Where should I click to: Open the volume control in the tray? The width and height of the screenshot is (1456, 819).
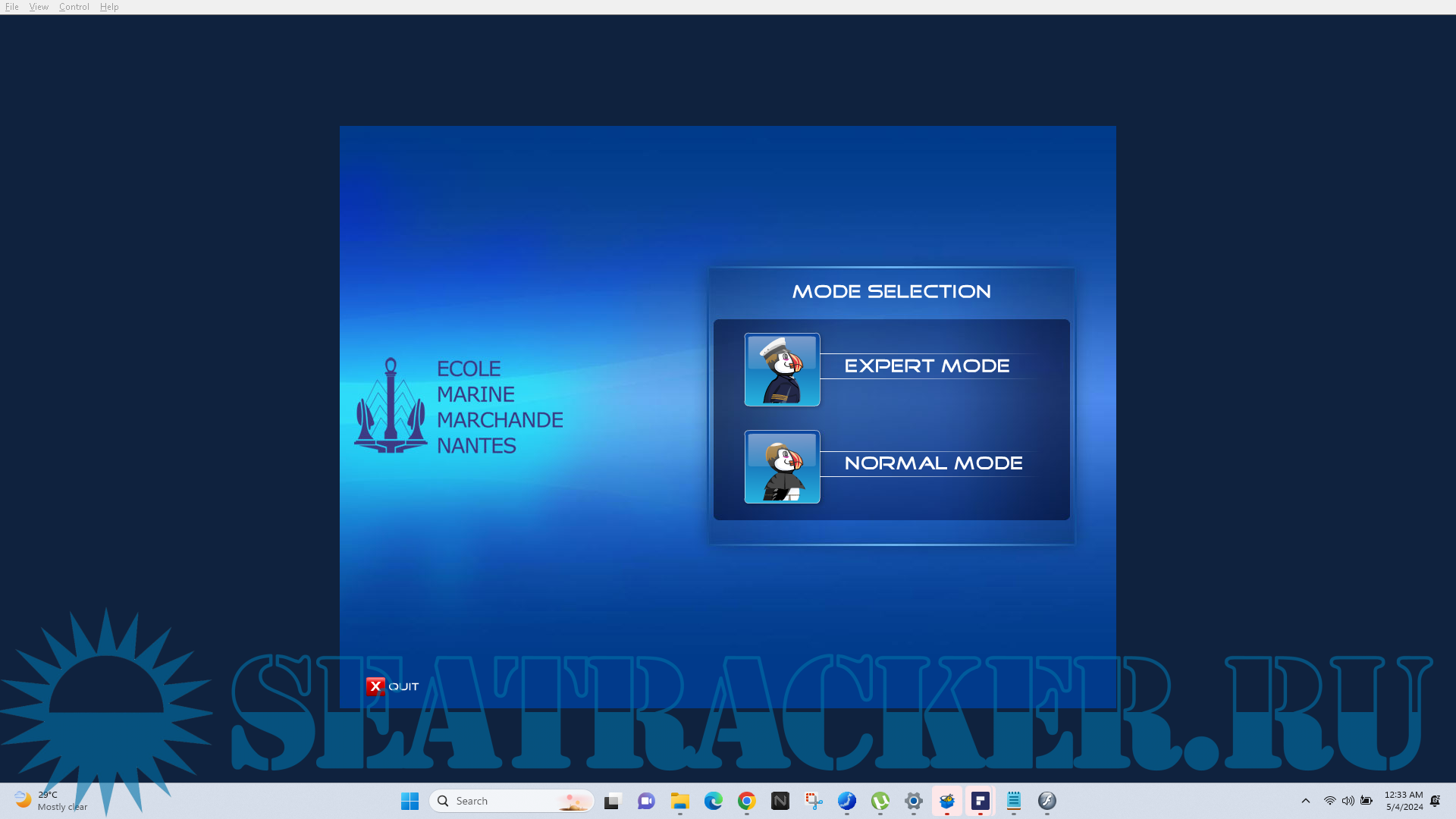[x=1348, y=801]
